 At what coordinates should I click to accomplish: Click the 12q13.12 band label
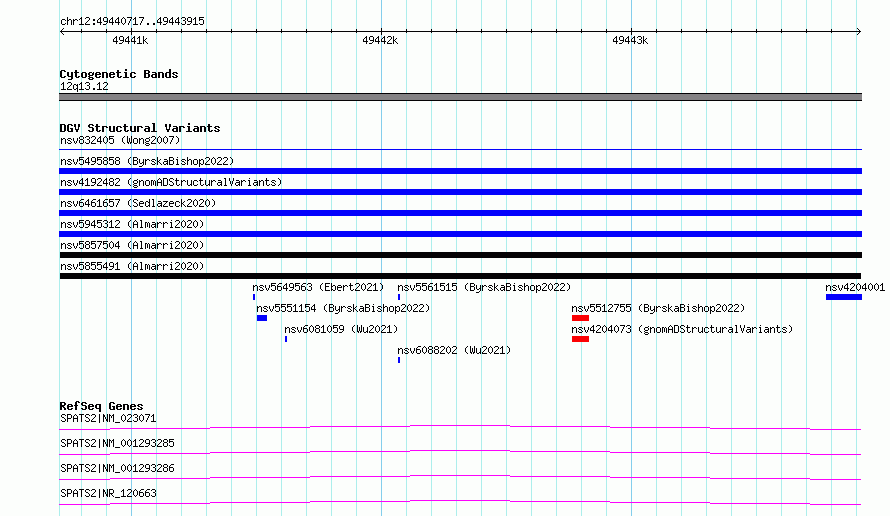pos(84,86)
